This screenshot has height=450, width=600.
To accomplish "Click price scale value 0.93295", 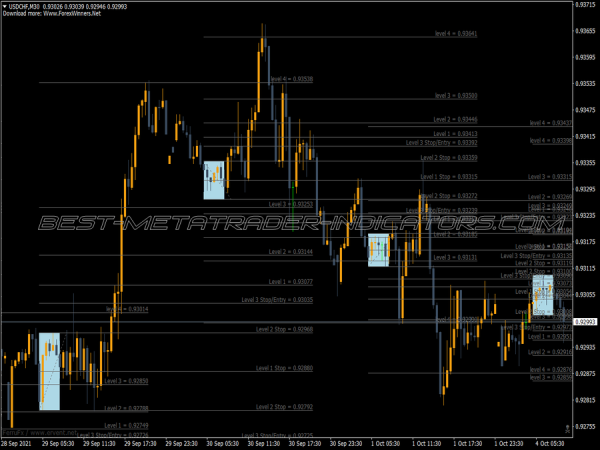I will (585, 189).
